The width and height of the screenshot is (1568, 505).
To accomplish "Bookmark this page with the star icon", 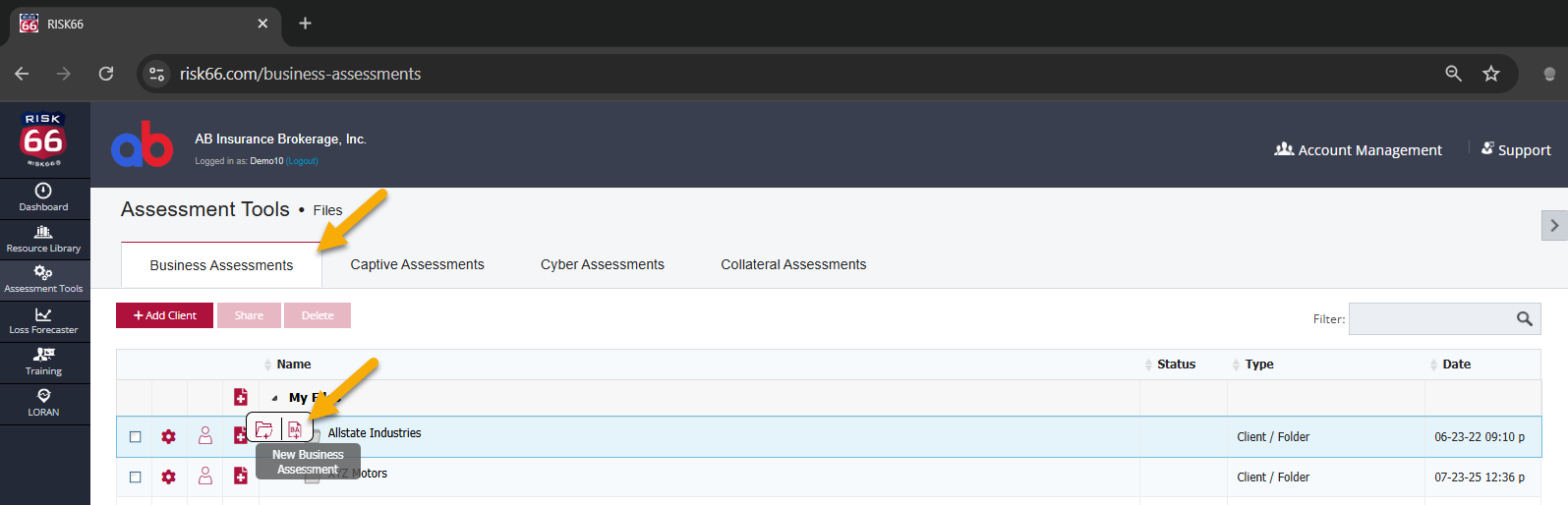I will click(x=1491, y=74).
